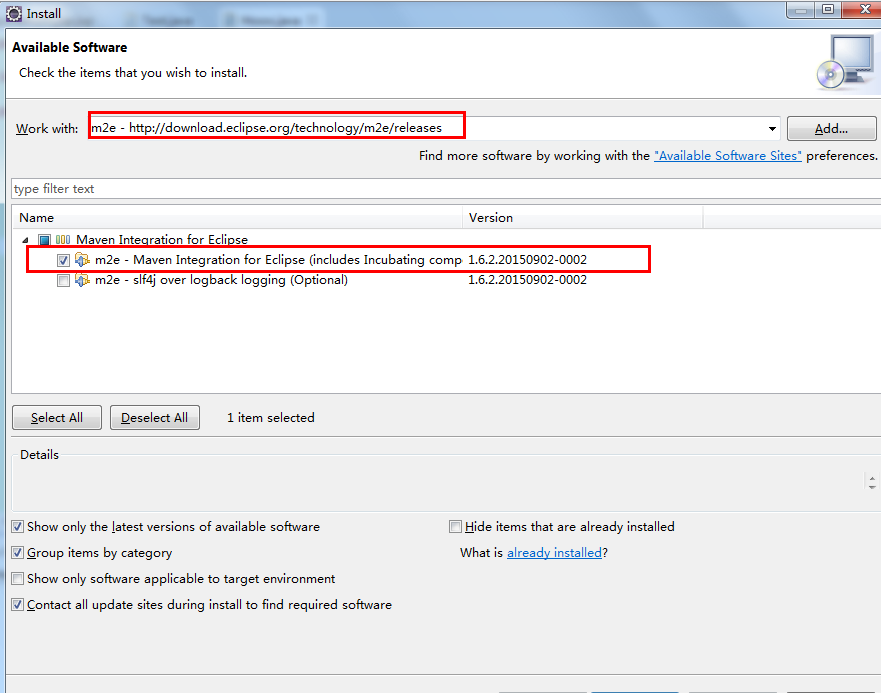Open the already installed link
881x693 pixels.
(554, 553)
